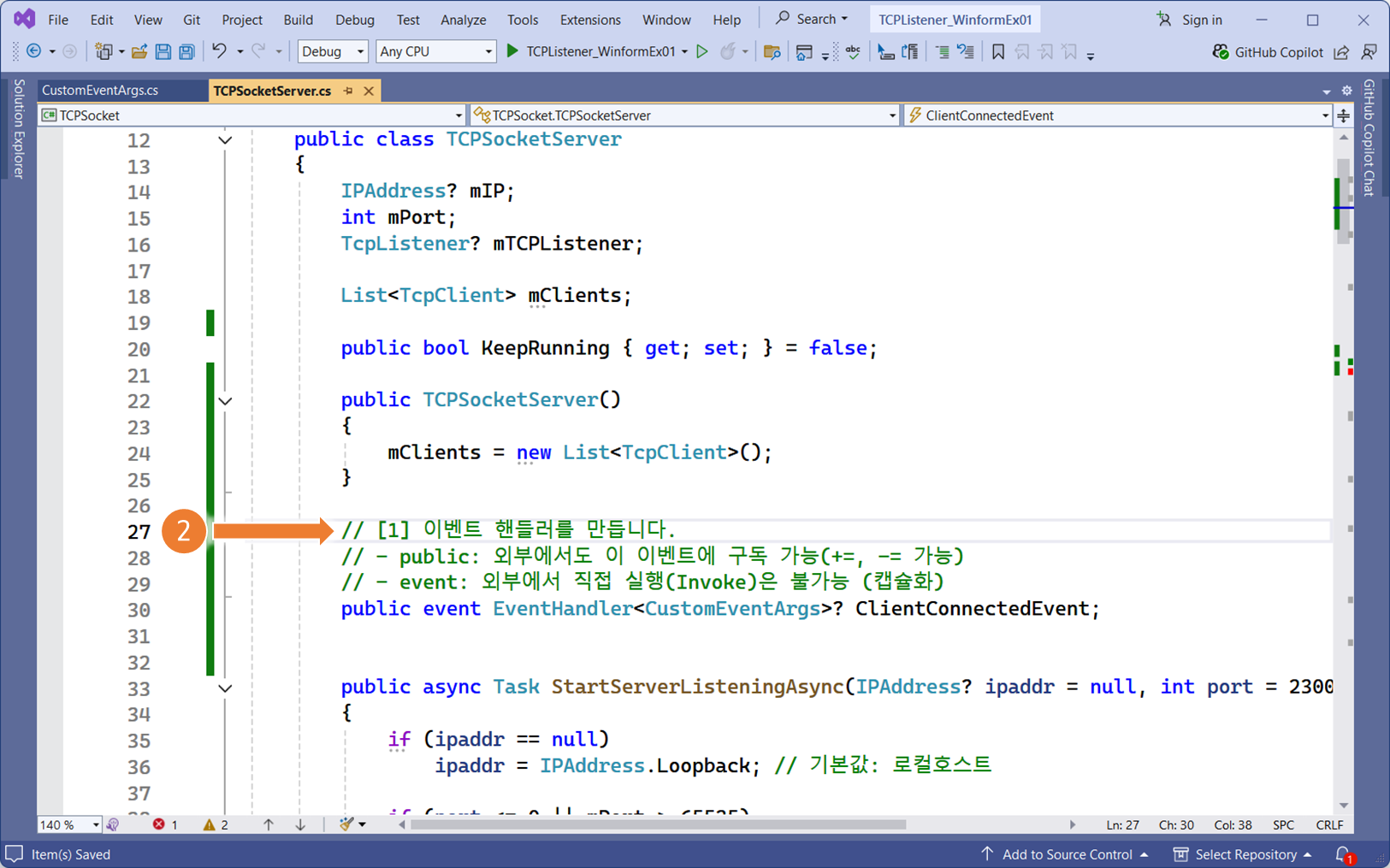Click the Share icon beside GitHub Copilot
This screenshot has width=1390, height=868.
pos(1341,52)
